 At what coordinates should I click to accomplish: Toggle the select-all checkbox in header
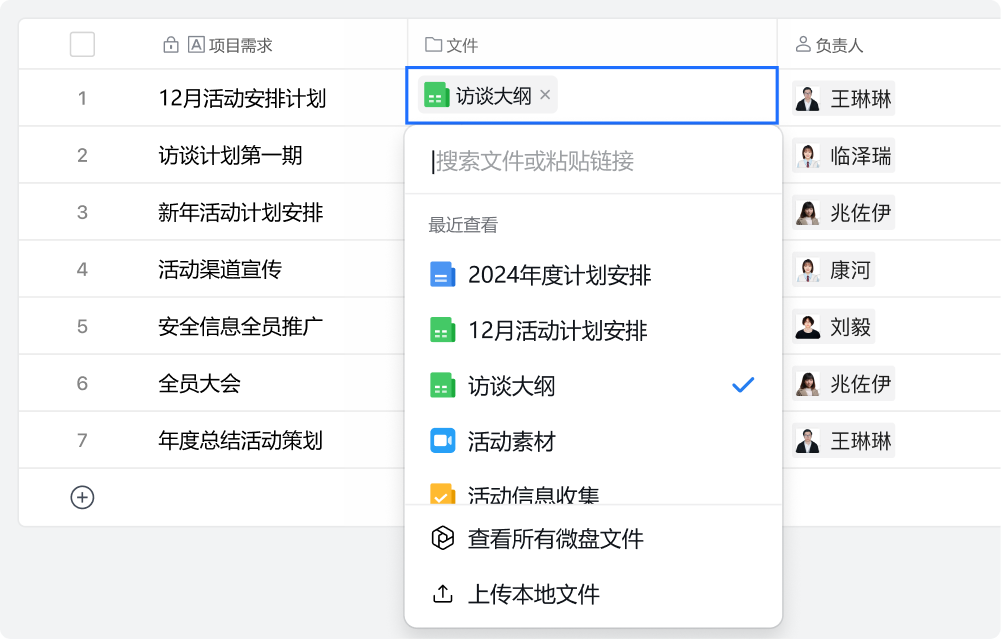point(82,45)
